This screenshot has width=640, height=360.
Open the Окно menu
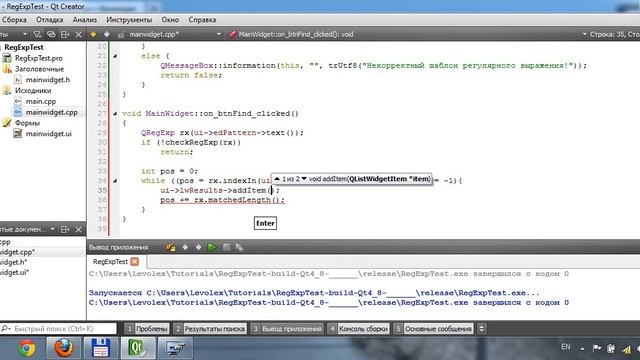tap(170, 20)
